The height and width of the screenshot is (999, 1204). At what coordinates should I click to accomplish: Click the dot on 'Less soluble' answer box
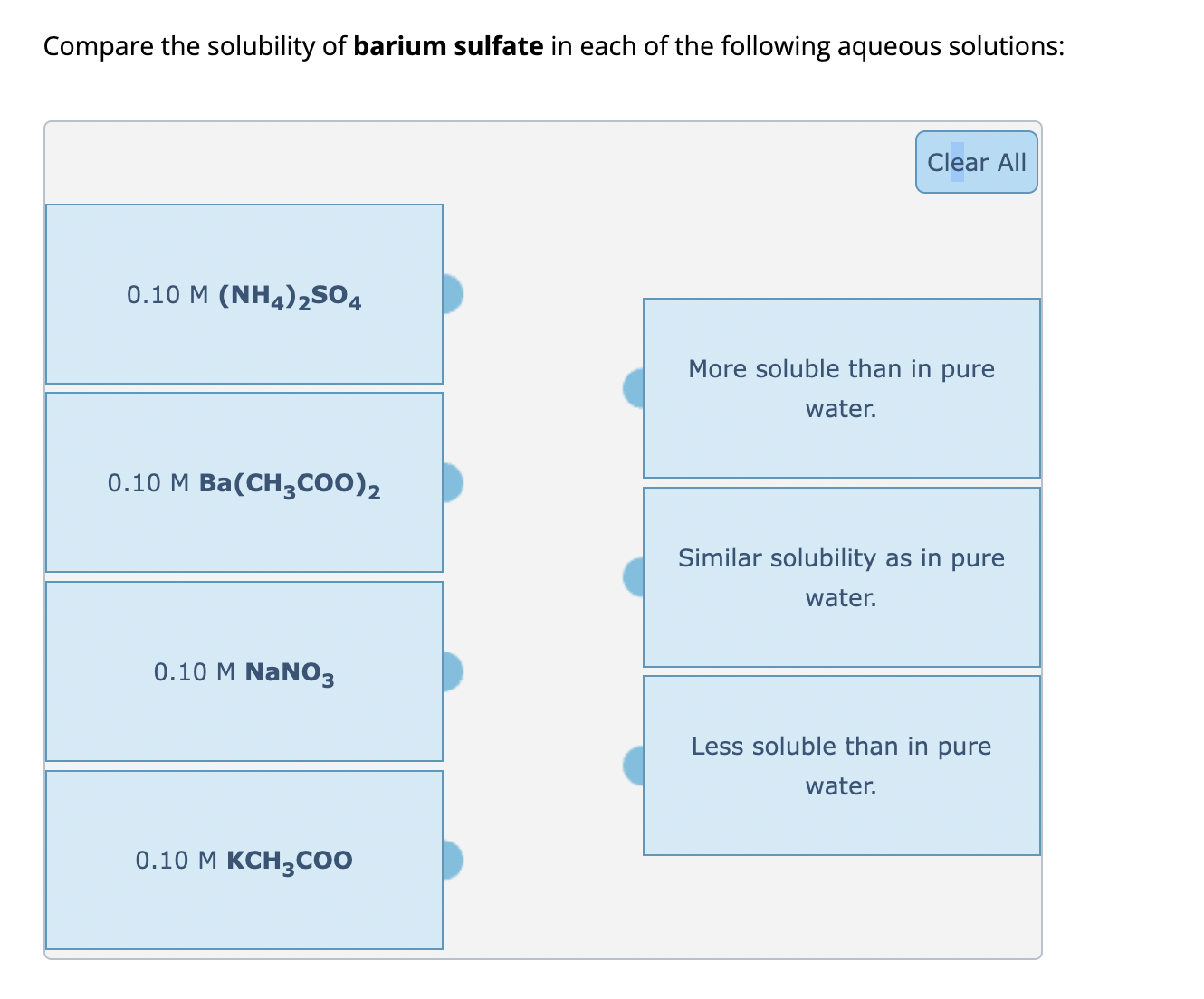635,765
